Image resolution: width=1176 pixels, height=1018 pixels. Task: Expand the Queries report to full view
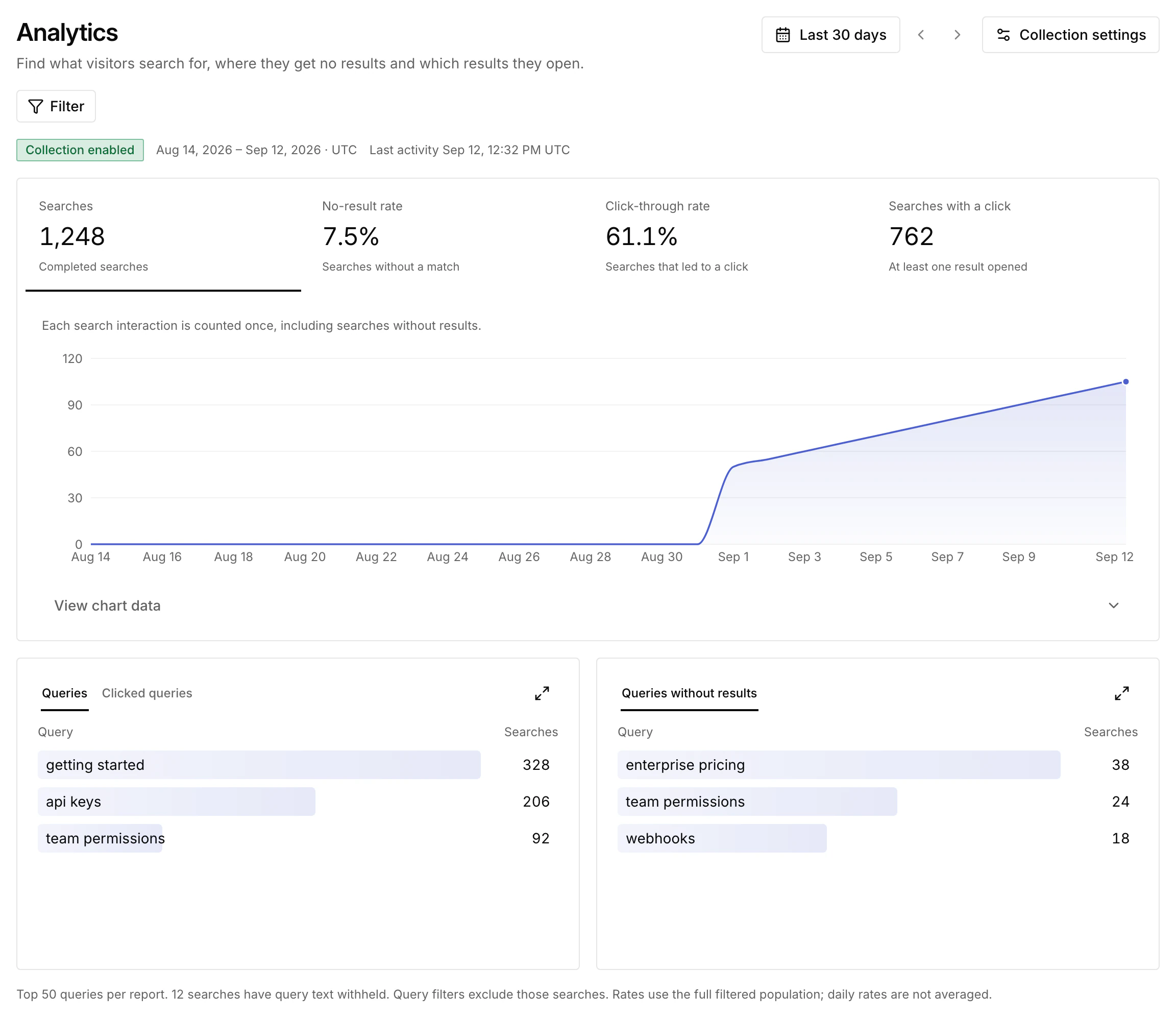tap(542, 693)
